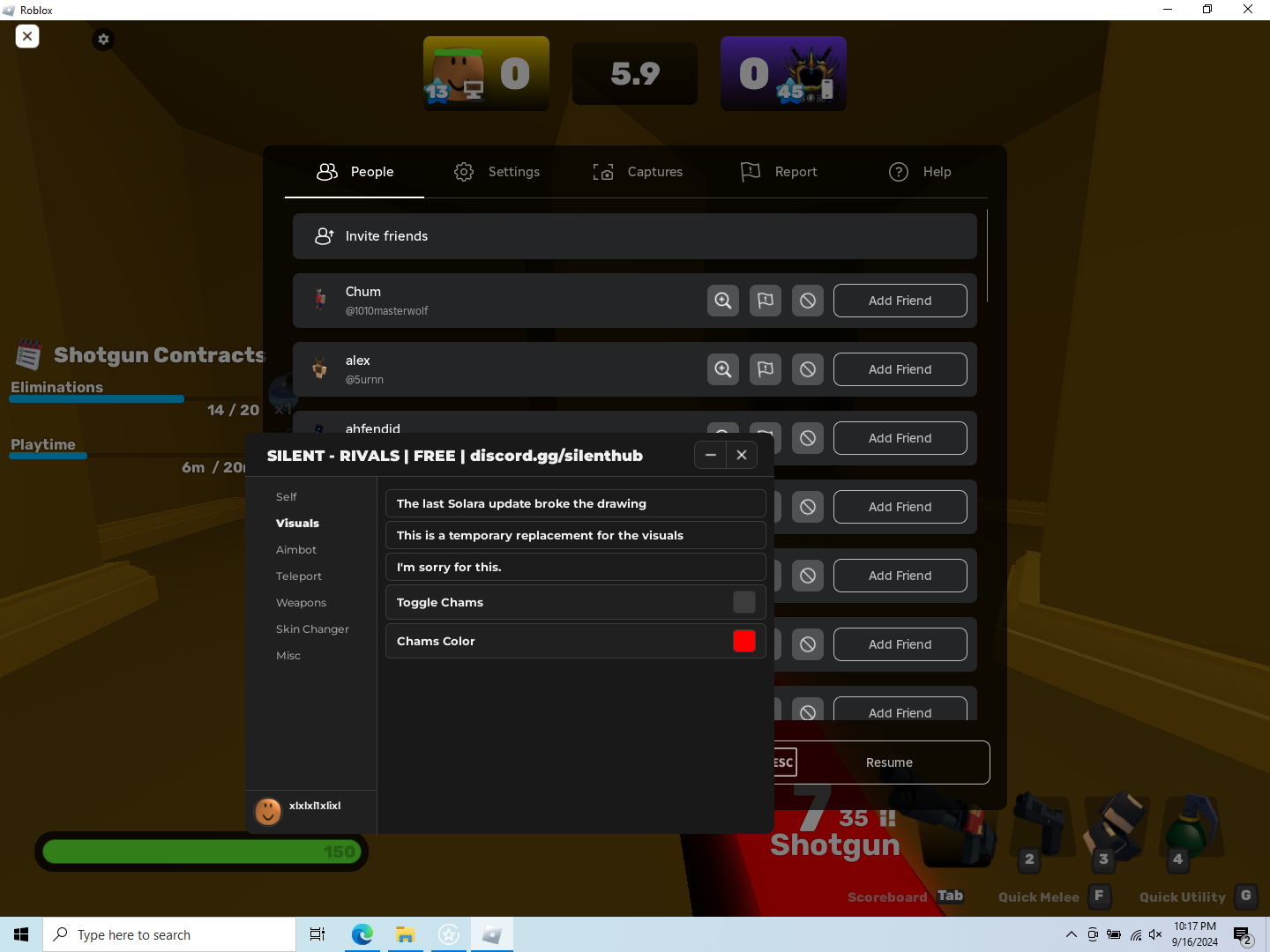1270x952 pixels.
Task: Click the G key hint for Quick Utility
Action: 1245,896
